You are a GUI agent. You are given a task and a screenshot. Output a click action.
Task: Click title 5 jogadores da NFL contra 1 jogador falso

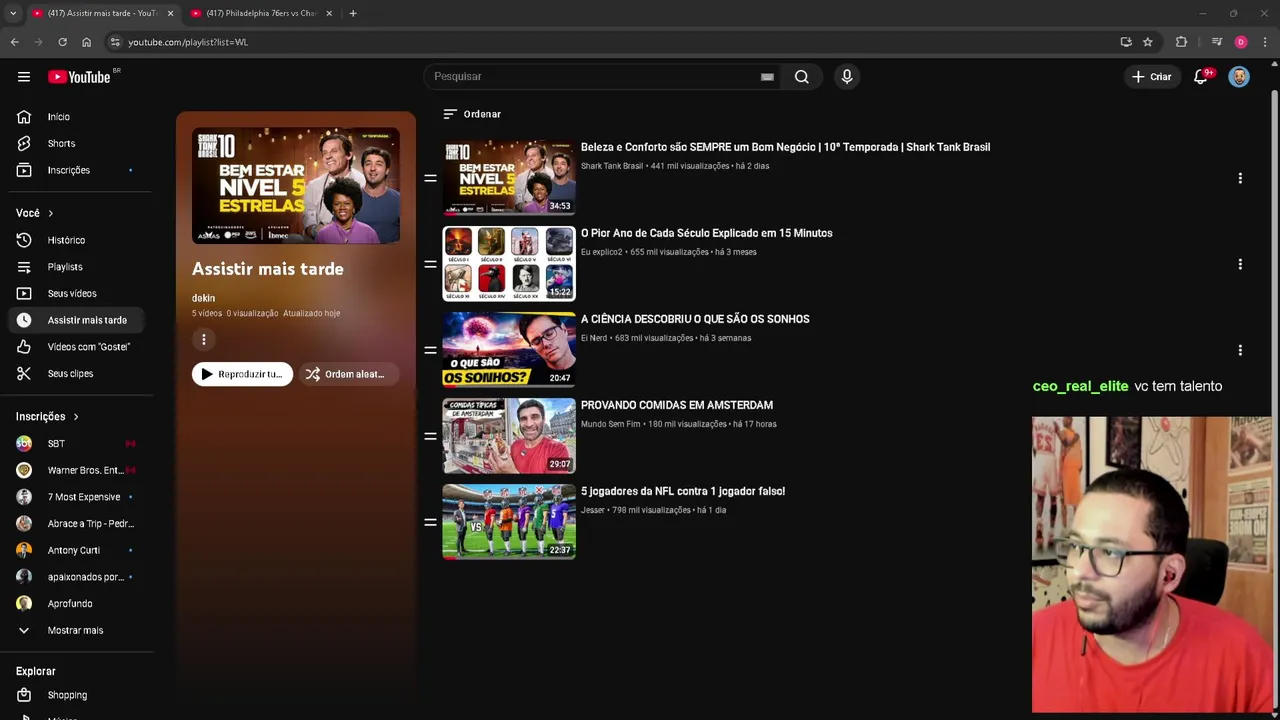pyautogui.click(x=683, y=491)
